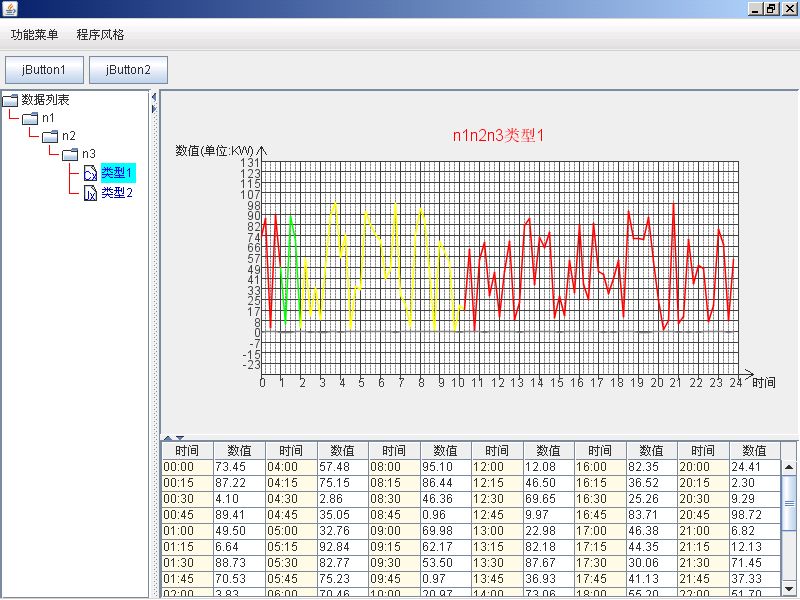This screenshot has width=800, height=600.
Task: Open the 程序风格 menu
Action: (100, 35)
